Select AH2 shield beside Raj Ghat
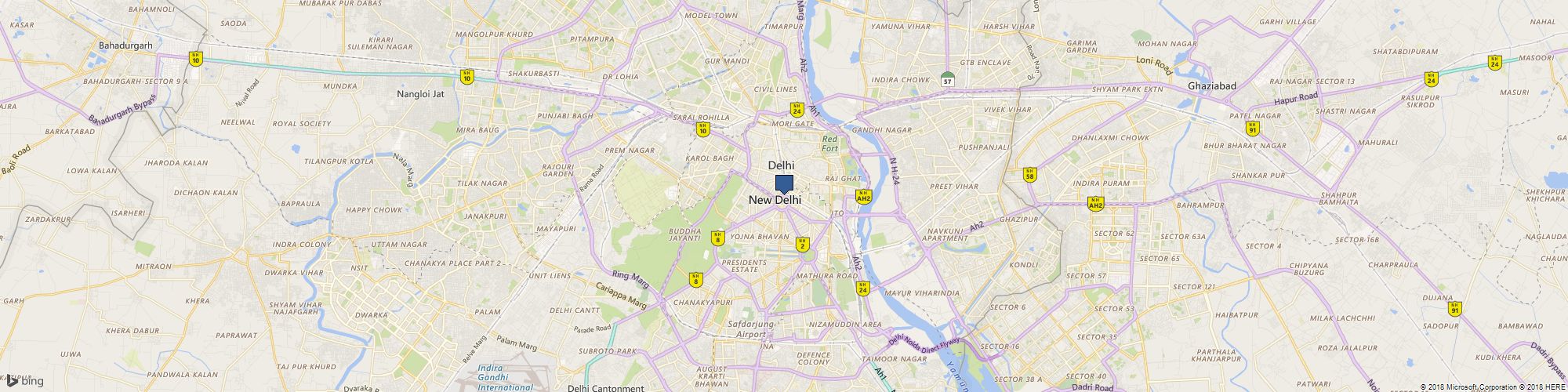This screenshot has height=392, width=1568. [x=863, y=197]
